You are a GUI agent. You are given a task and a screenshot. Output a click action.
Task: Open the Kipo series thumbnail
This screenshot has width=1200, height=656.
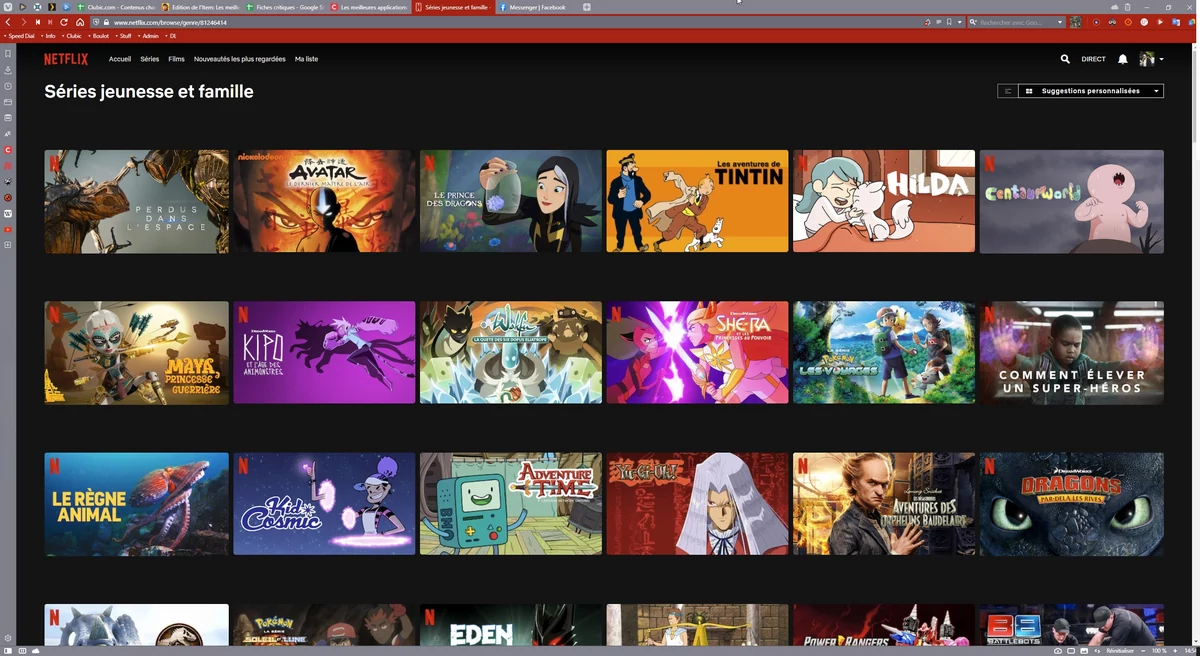pos(324,353)
